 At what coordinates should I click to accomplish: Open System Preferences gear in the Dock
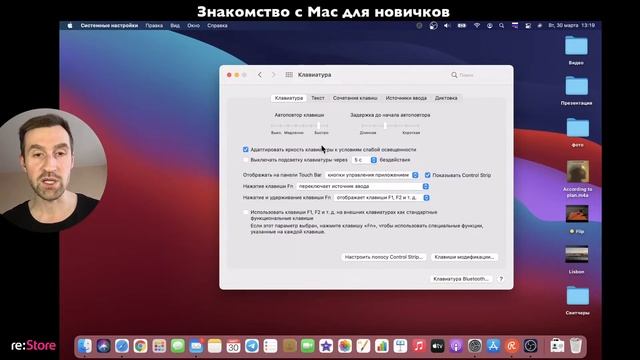pyautogui.click(x=475, y=346)
